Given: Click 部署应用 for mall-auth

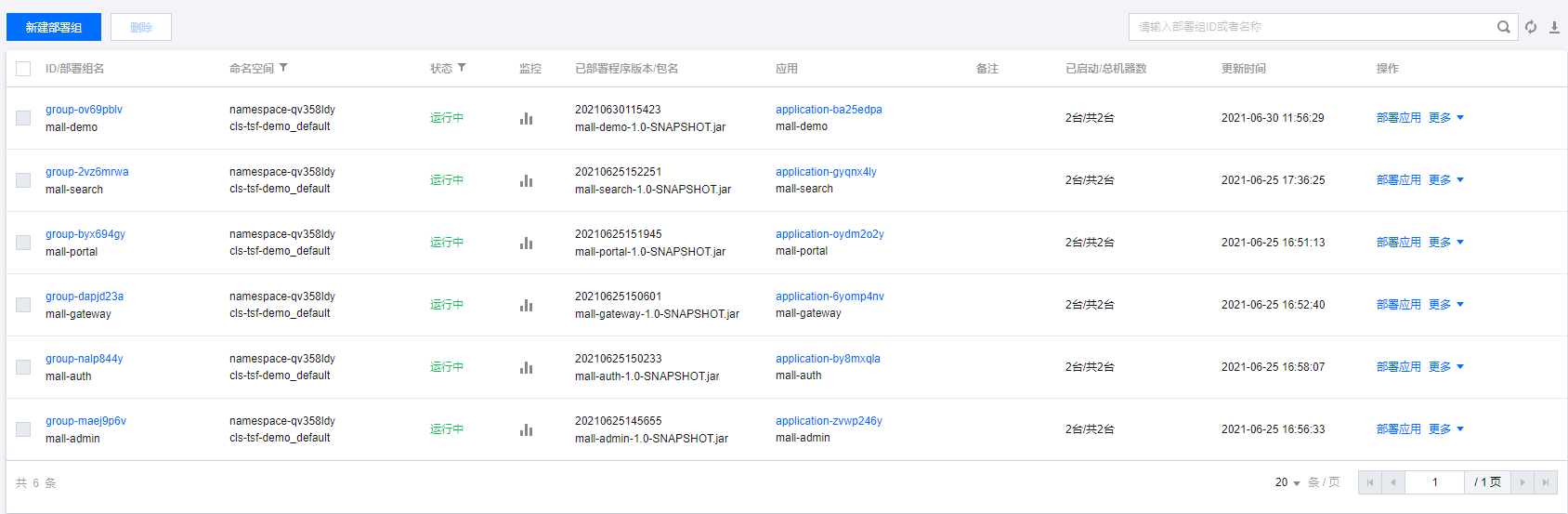Looking at the screenshot, I should [1398, 367].
